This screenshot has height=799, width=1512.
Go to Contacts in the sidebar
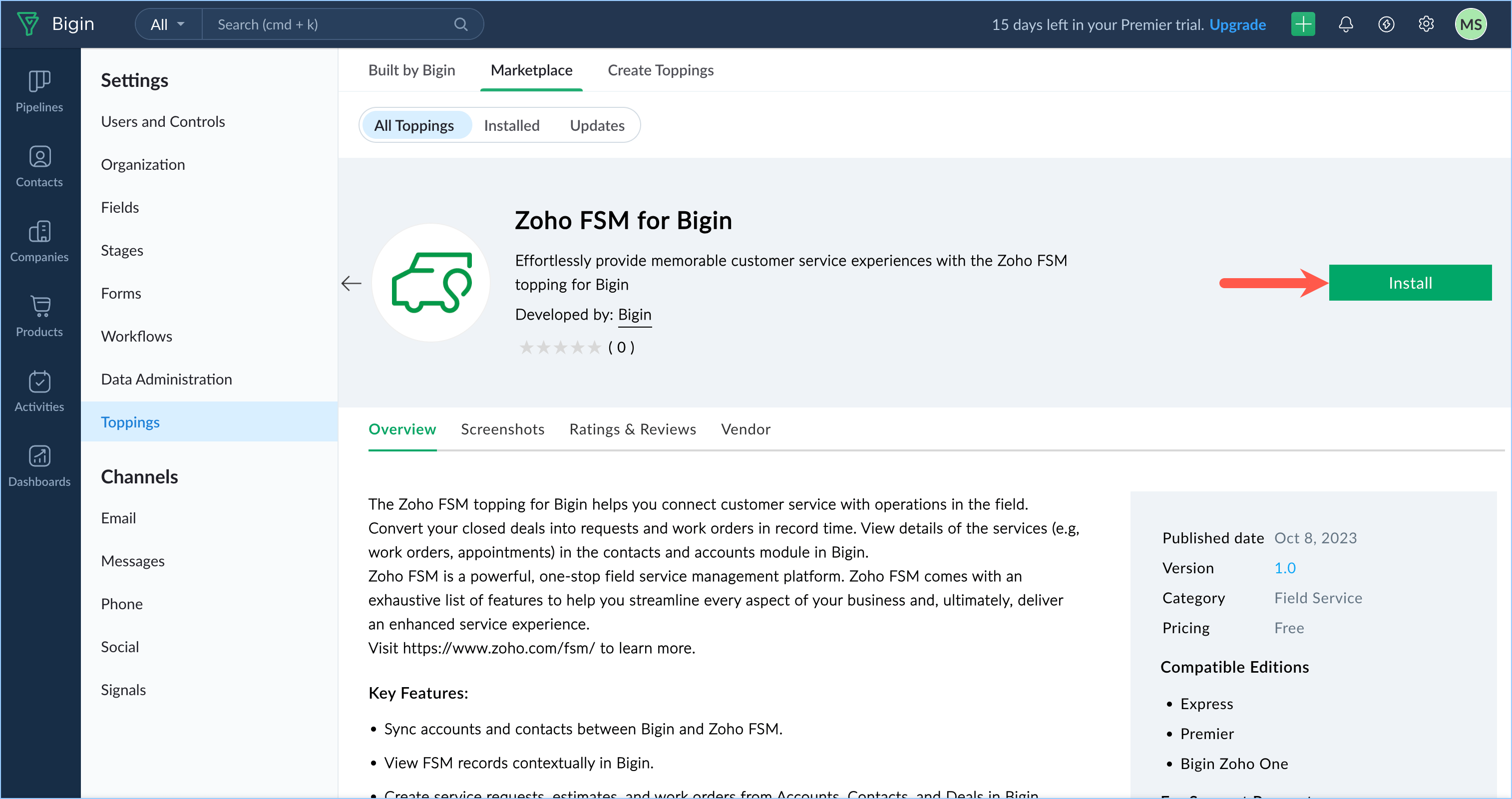[39, 166]
